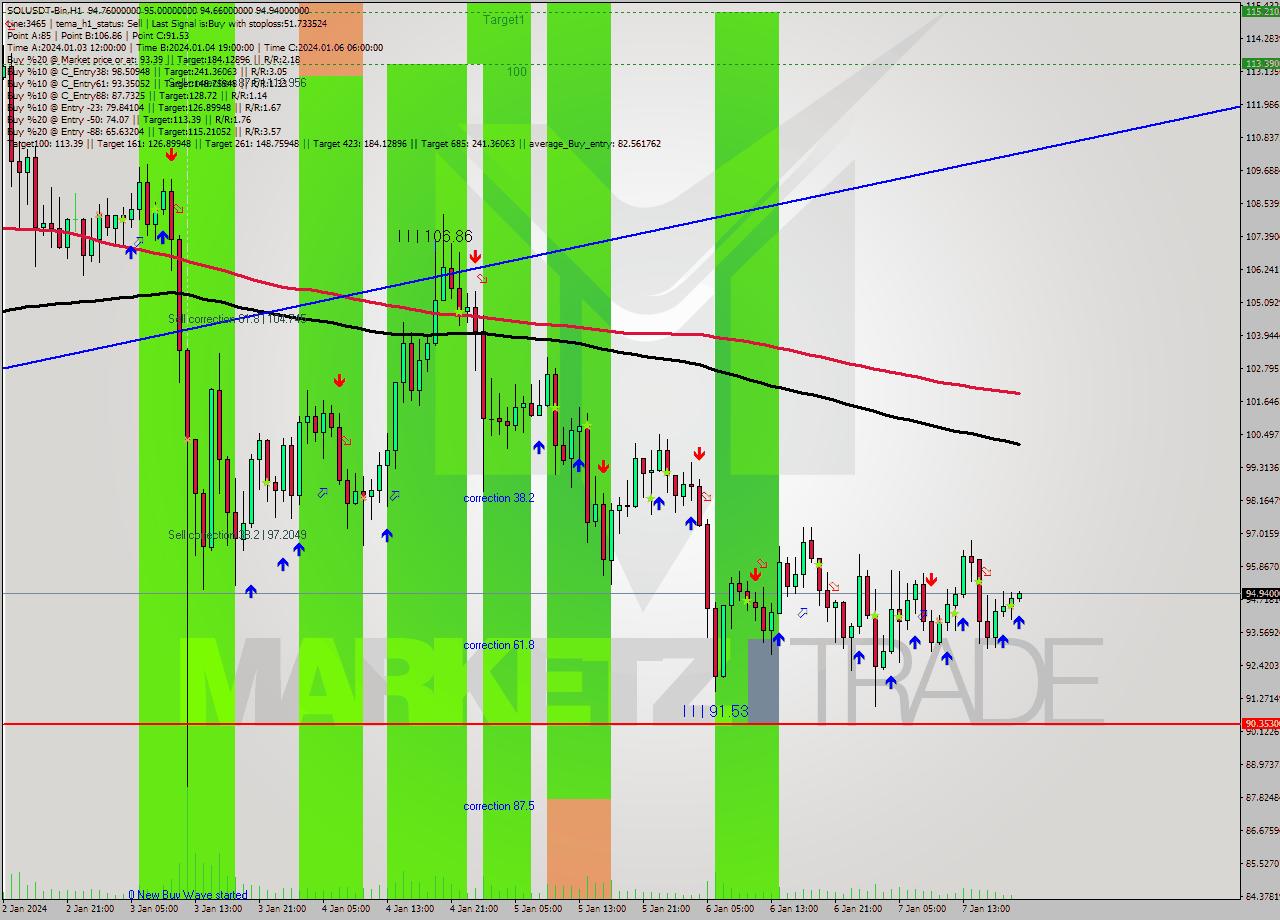Click '4 Jan 13:00' on the time axis
The image size is (1280, 920).
coord(409,909)
